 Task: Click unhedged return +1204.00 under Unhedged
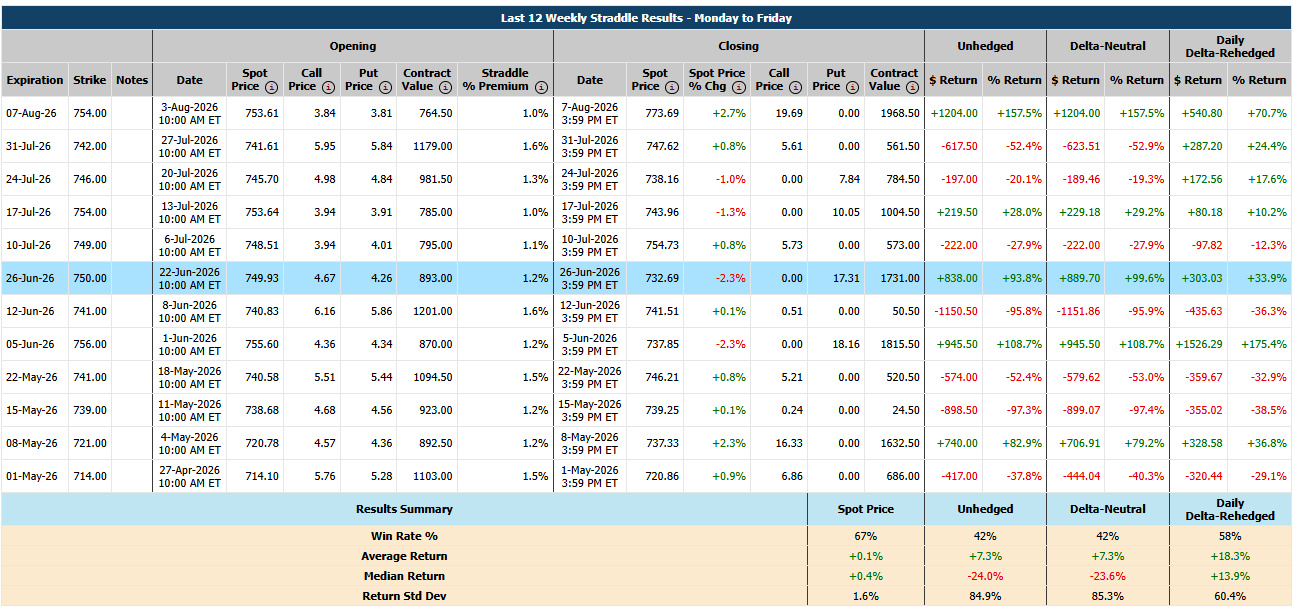point(954,113)
